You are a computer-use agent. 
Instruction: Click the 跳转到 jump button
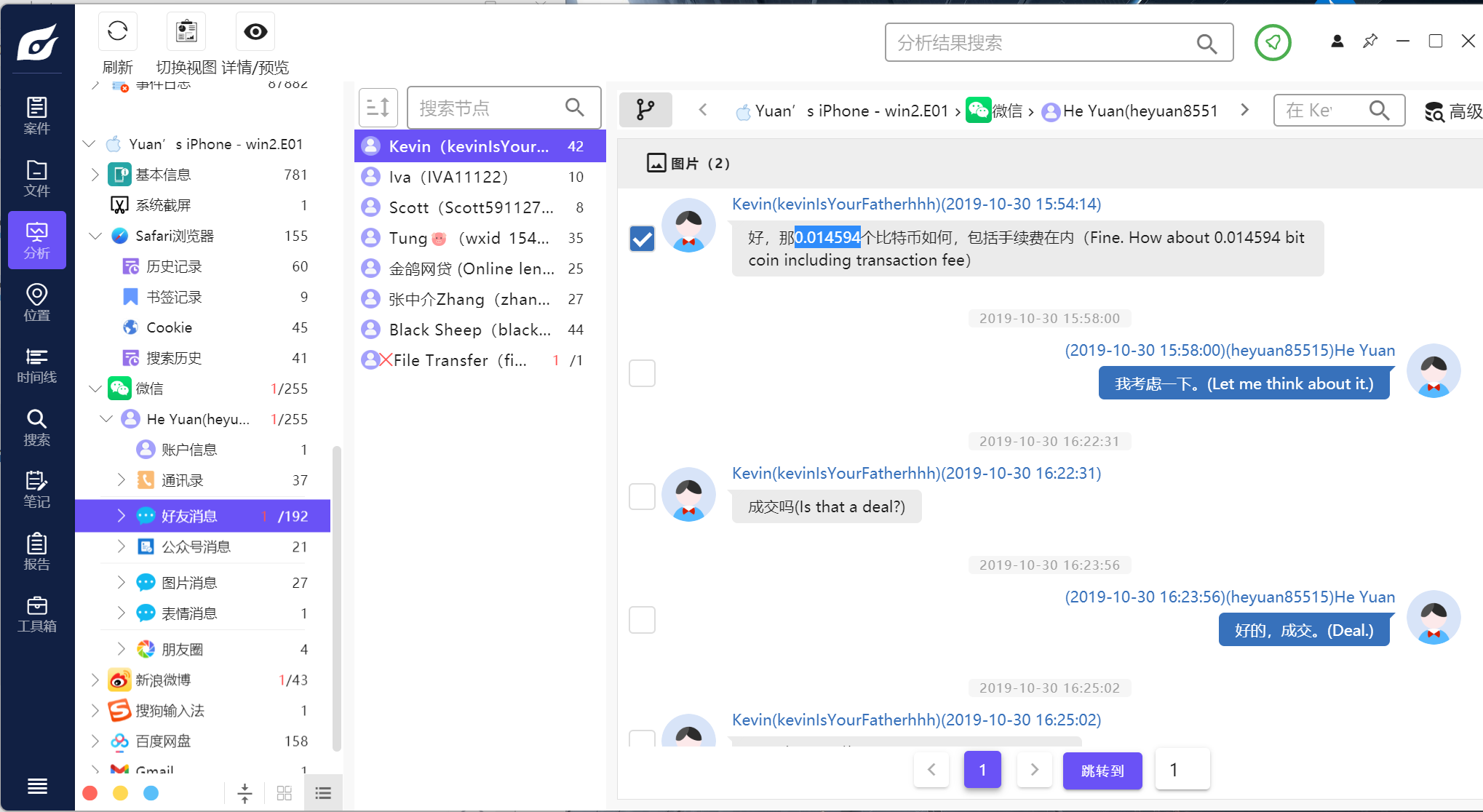1102,771
